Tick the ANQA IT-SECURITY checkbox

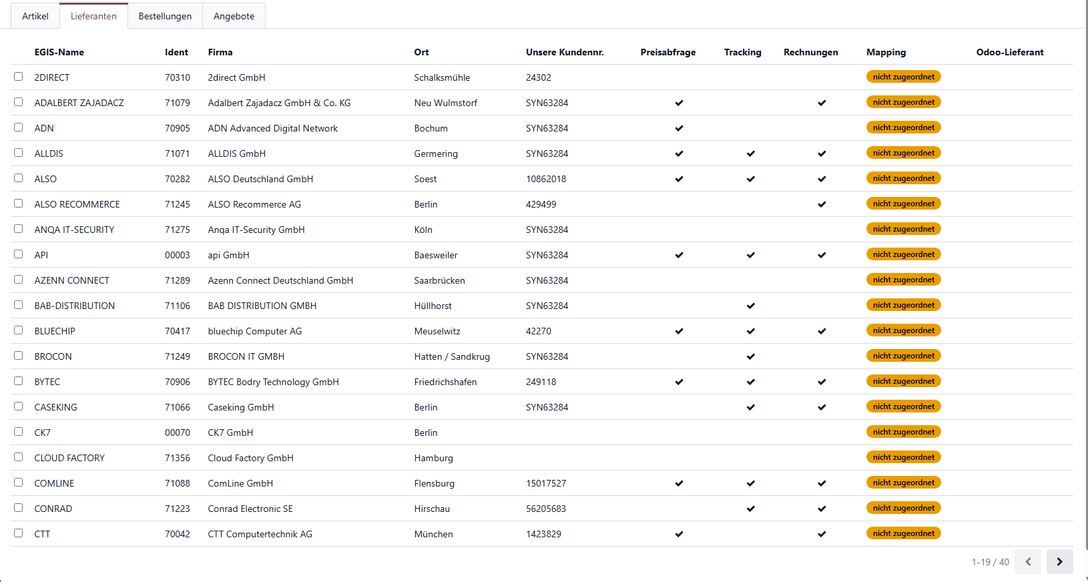click(19, 229)
